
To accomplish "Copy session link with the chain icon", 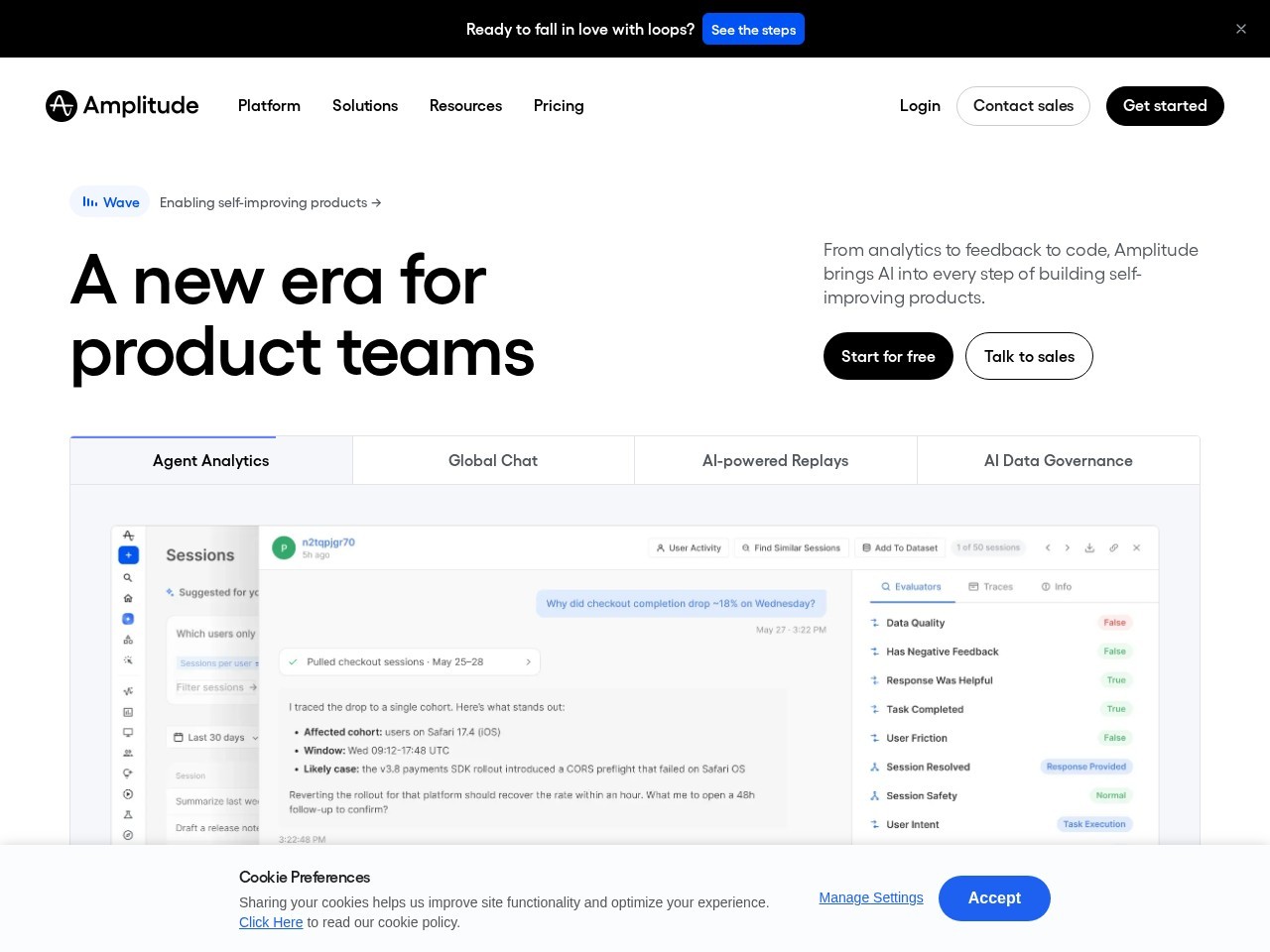I will [x=1113, y=547].
